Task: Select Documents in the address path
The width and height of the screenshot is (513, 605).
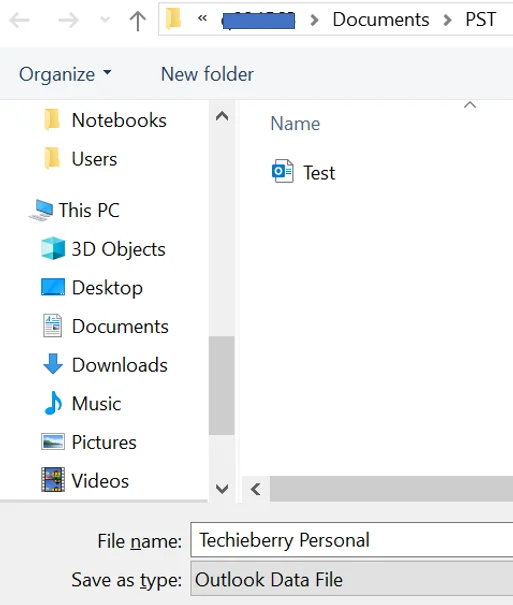Action: click(x=381, y=19)
